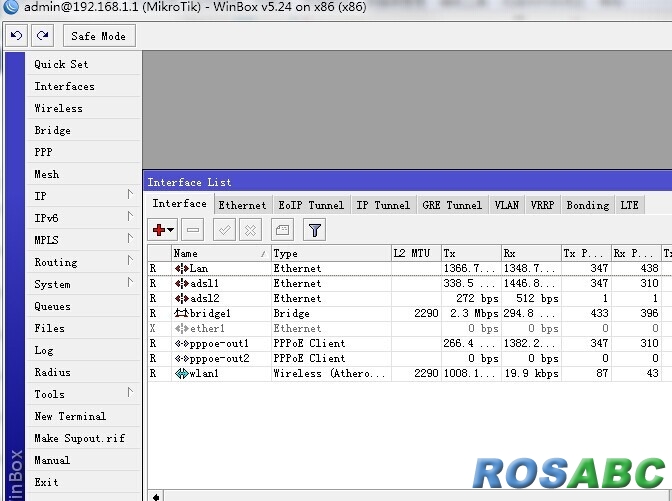Screen dimensions: 672x501
Task: Open the Files menu
Action: pyautogui.click(x=84, y=328)
